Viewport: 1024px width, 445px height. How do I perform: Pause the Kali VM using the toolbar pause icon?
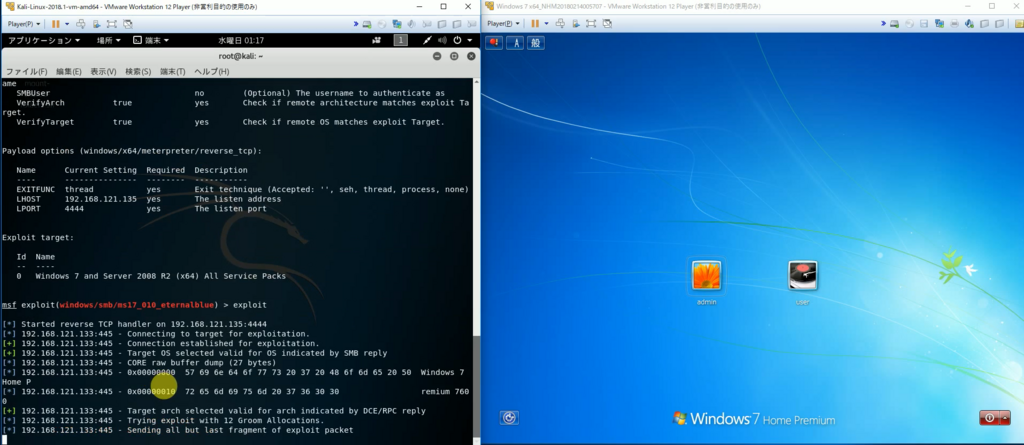[x=56, y=24]
